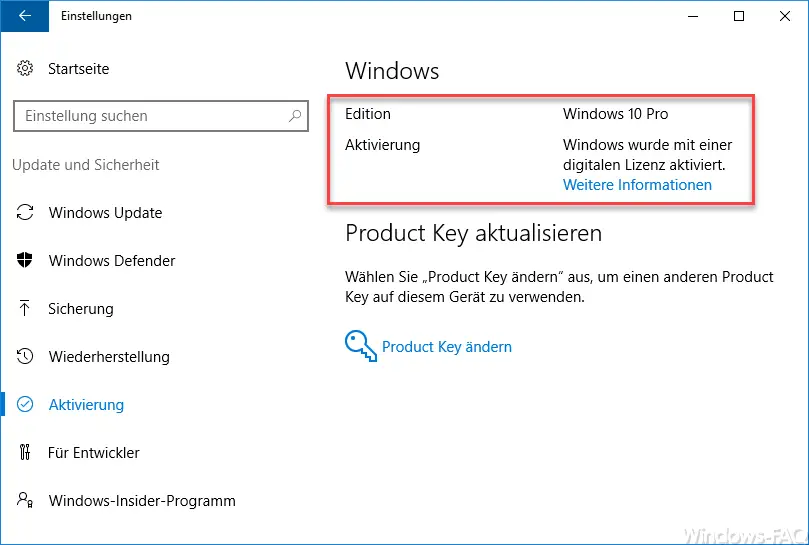Click the Aktivierung checkmark circle icon
The height and width of the screenshot is (545, 809).
25,404
